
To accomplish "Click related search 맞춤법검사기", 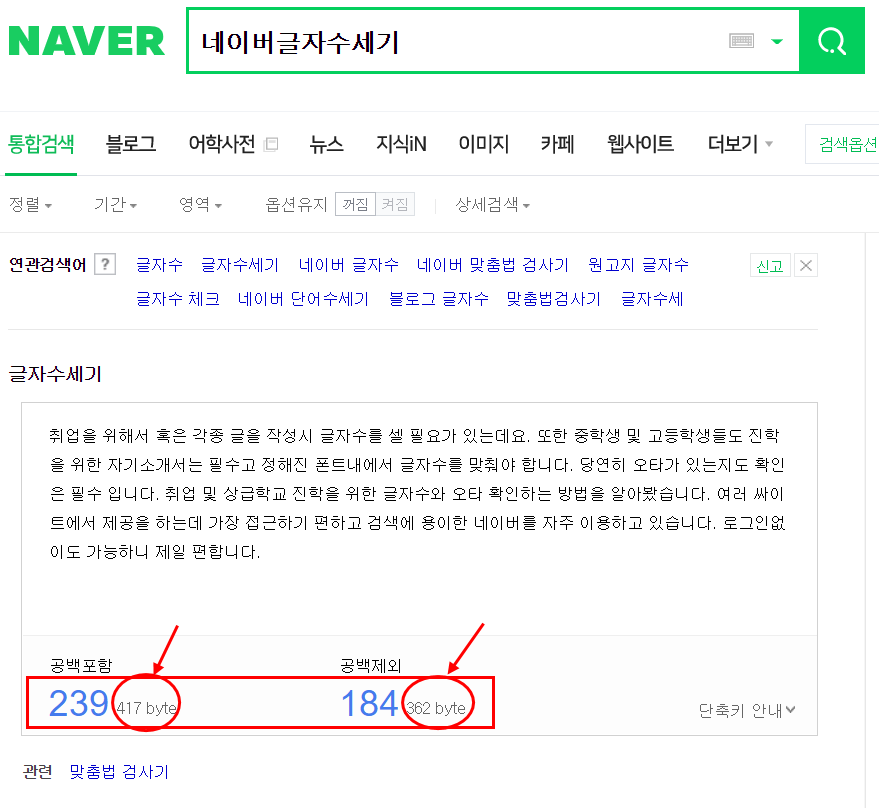I will (553, 299).
